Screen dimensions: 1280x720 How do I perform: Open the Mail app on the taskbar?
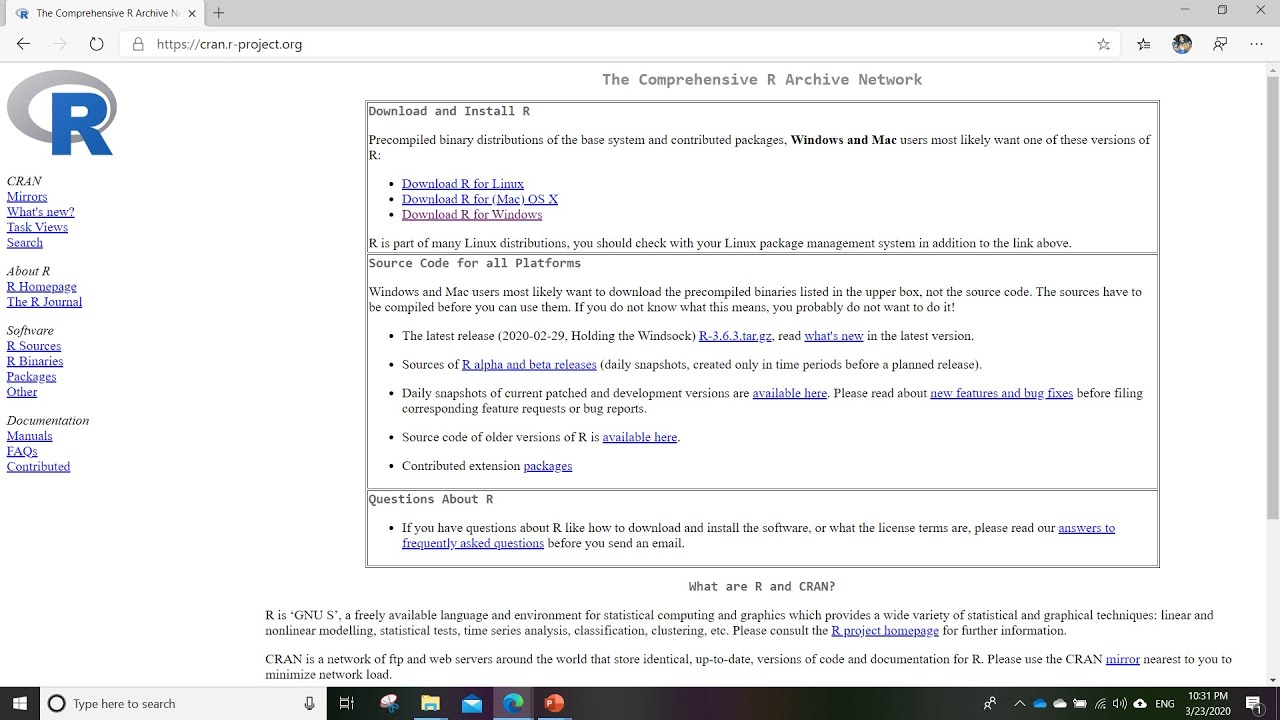pyautogui.click(x=472, y=704)
